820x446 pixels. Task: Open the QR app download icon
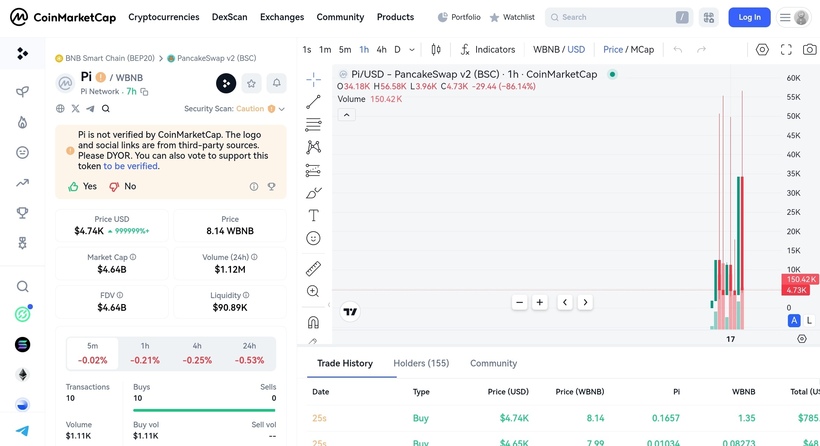pyautogui.click(x=709, y=17)
